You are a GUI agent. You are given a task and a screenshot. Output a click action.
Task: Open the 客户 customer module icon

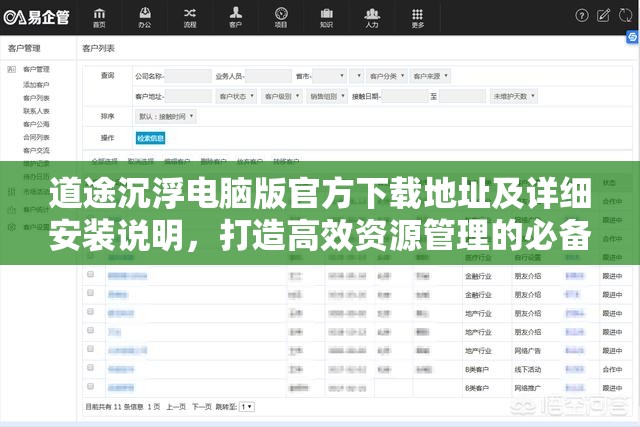pyautogui.click(x=236, y=18)
